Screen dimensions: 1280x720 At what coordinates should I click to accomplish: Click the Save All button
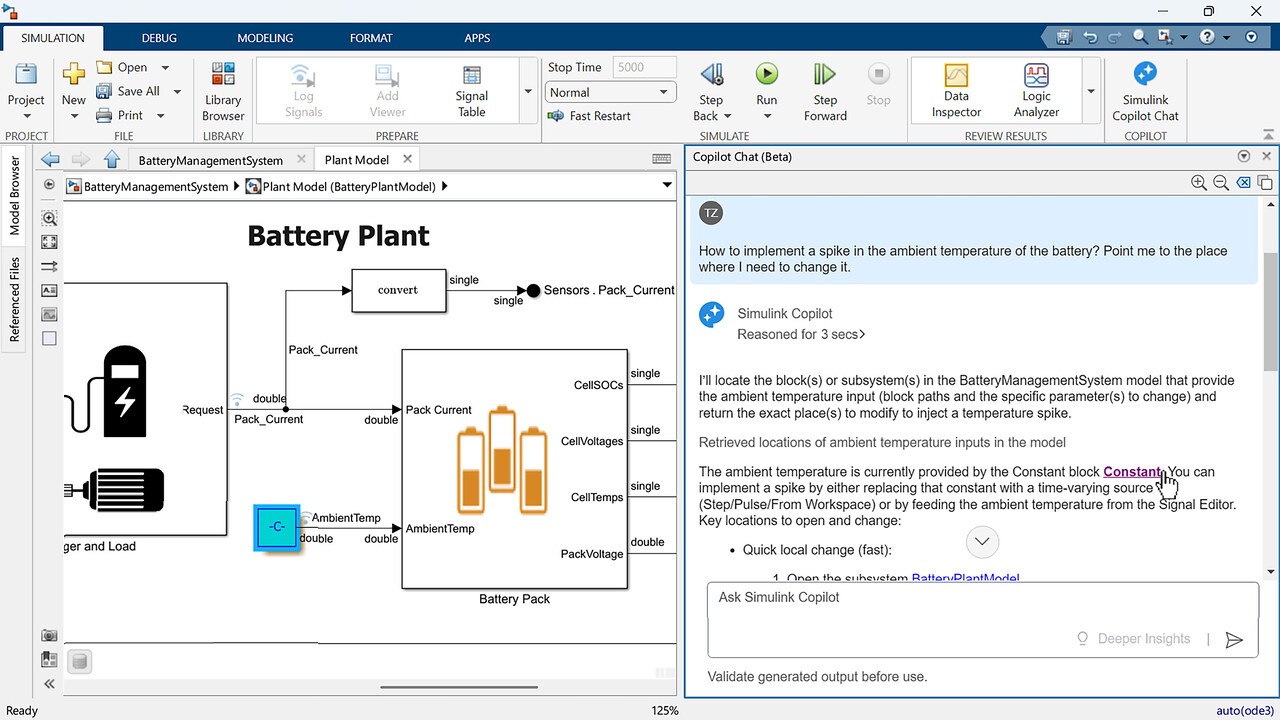click(128, 91)
